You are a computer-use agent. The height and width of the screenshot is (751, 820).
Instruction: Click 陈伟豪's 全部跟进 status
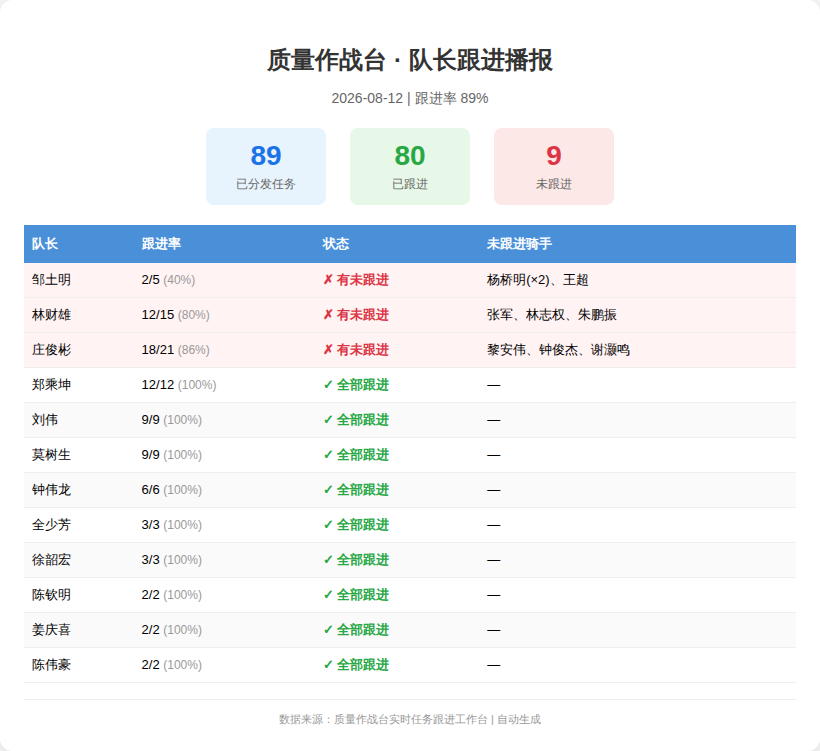(x=356, y=665)
